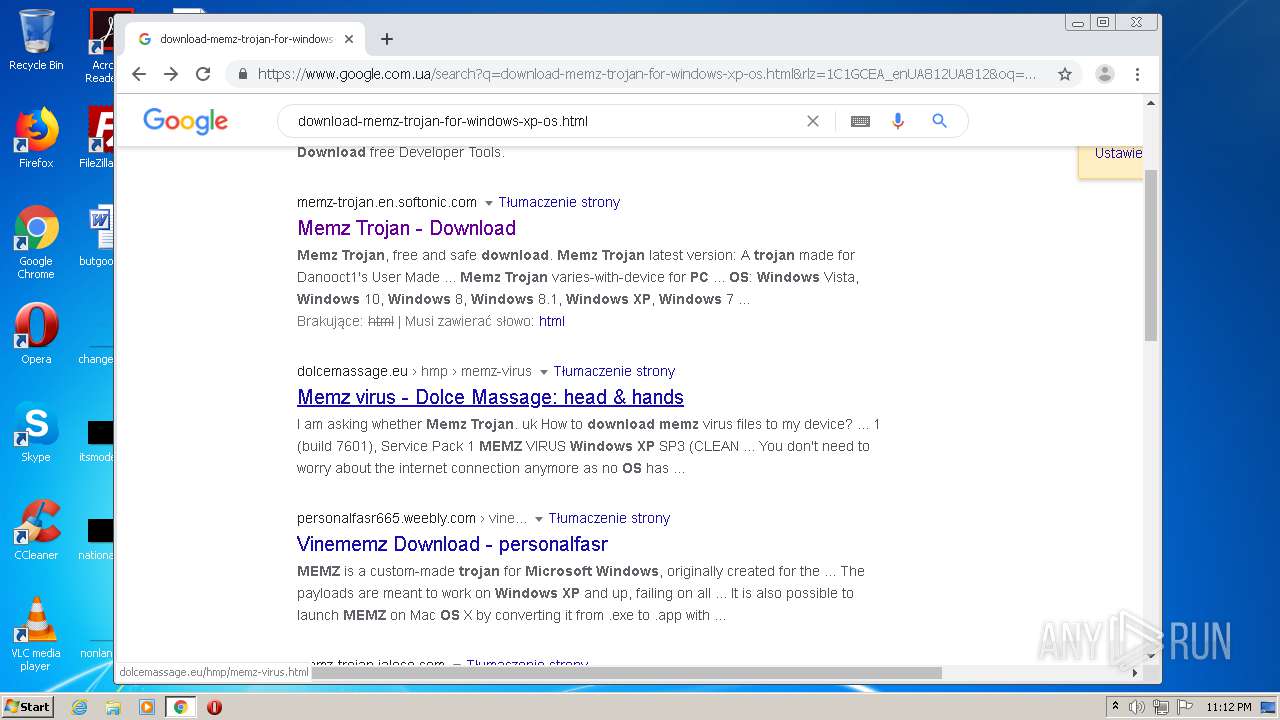Open the Skype desktop shortcut
The height and width of the screenshot is (720, 1280).
(x=36, y=433)
